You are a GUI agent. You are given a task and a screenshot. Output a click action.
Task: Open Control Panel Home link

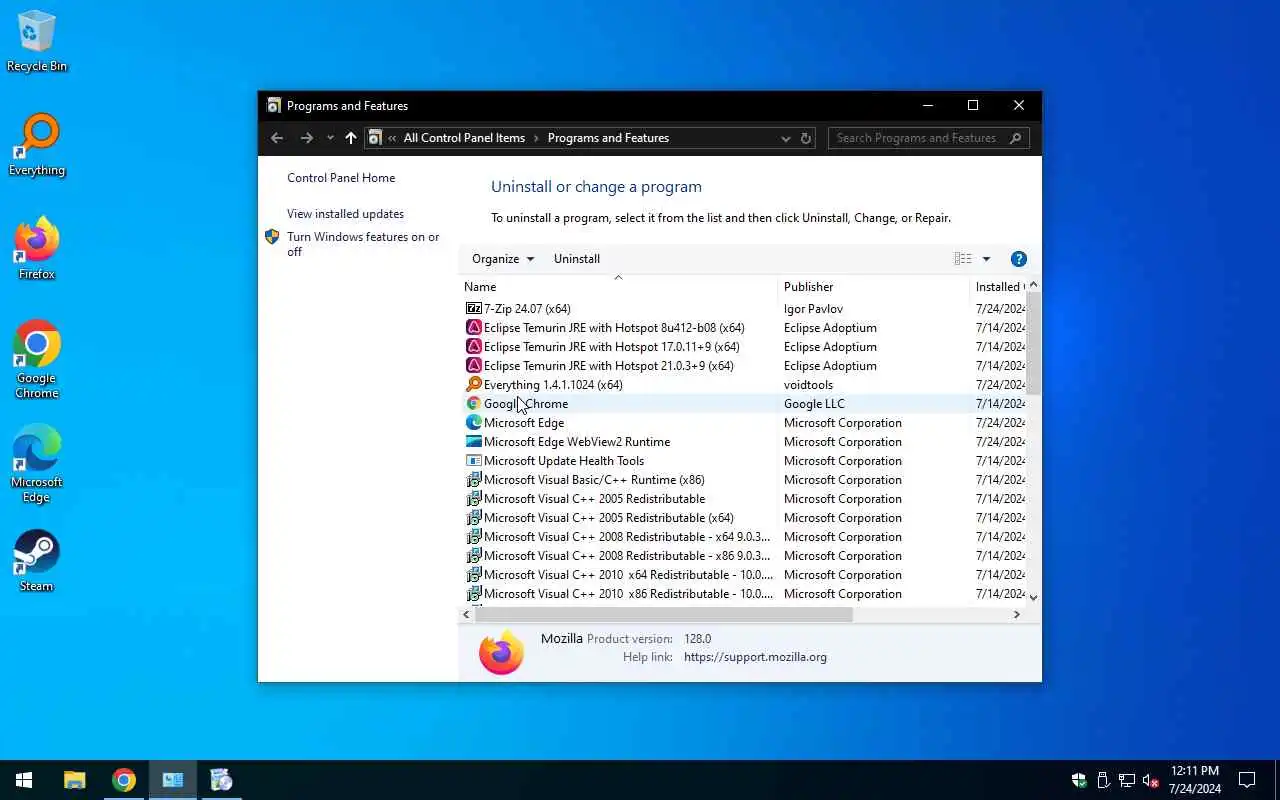point(341,178)
